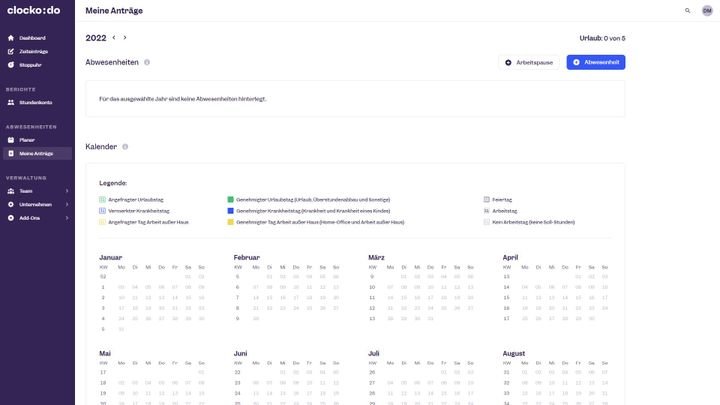Click green Genehmigter Urlaubstag legend swatch
Viewport: 720px width, 405px height.
point(231,200)
